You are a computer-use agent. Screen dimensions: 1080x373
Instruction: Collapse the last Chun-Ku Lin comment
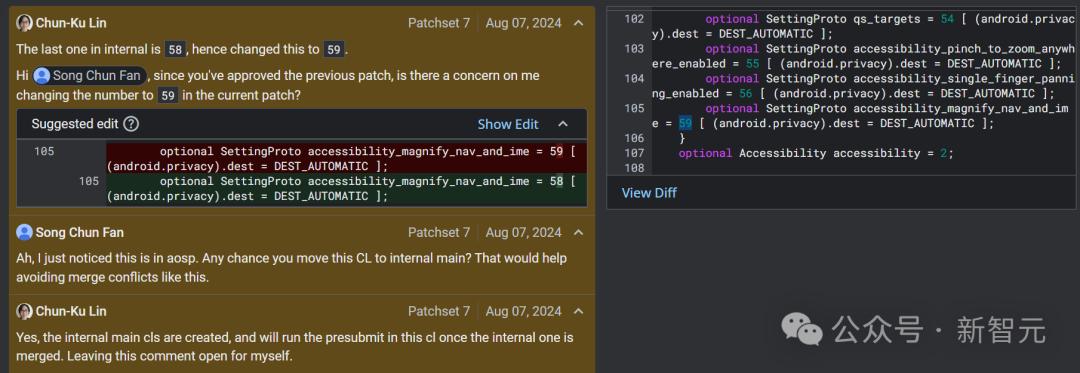[x=579, y=312]
